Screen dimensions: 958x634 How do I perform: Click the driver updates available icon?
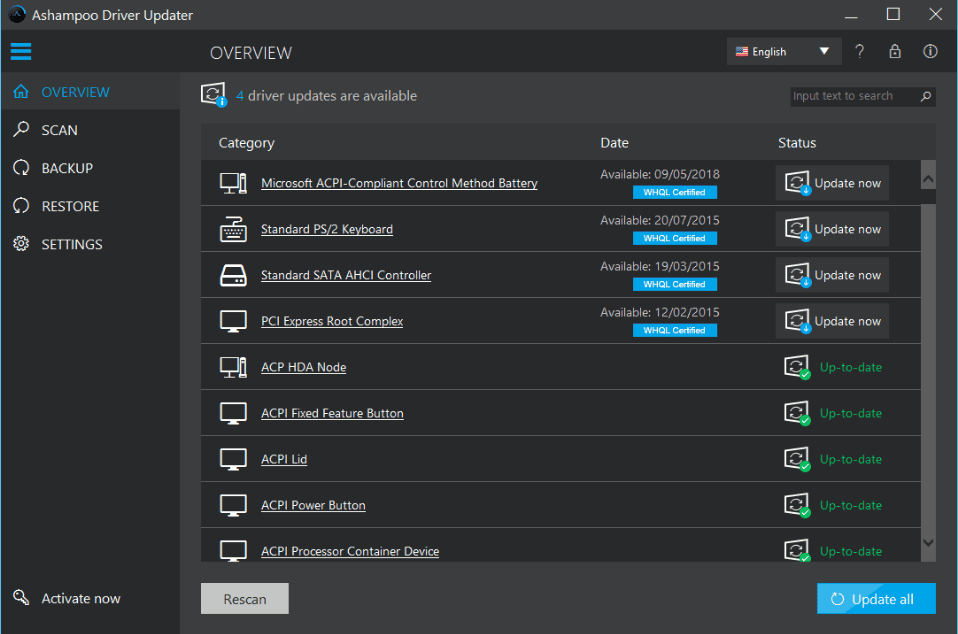pyautogui.click(x=214, y=95)
